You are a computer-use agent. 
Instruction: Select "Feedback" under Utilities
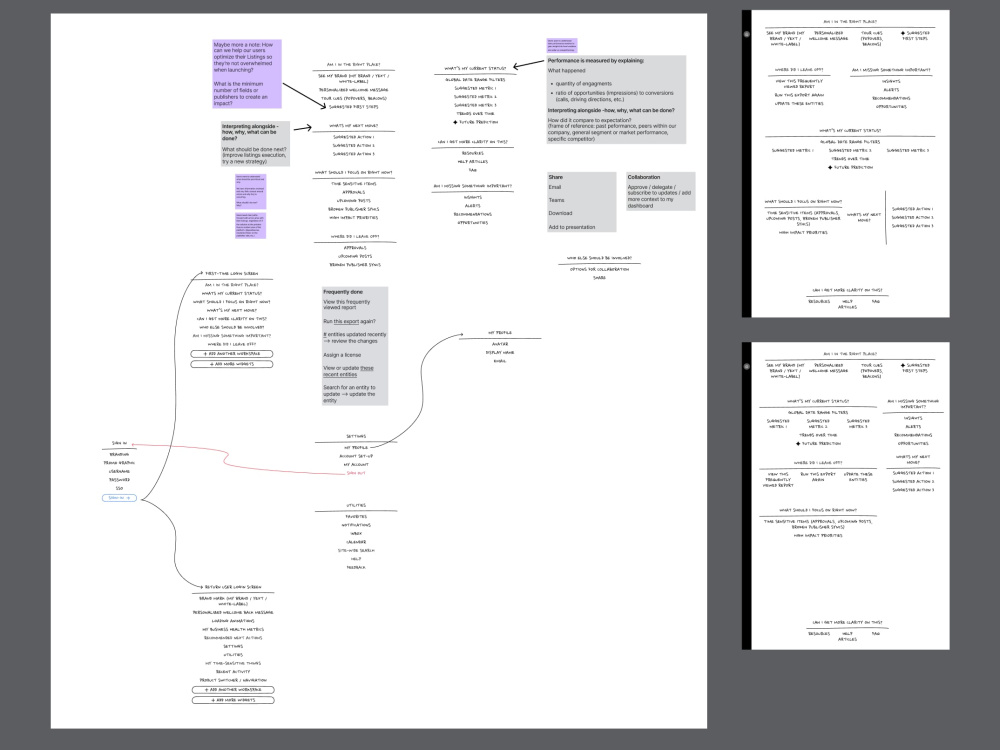pyautogui.click(x=356, y=567)
